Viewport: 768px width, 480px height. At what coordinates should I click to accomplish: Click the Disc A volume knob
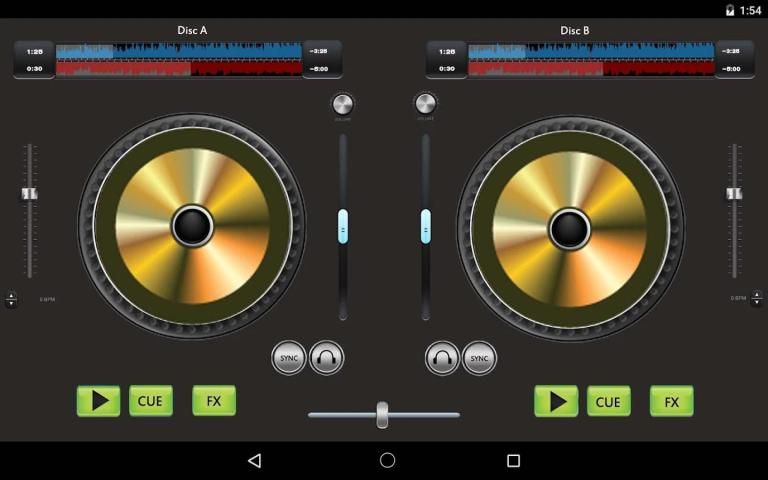click(x=342, y=104)
